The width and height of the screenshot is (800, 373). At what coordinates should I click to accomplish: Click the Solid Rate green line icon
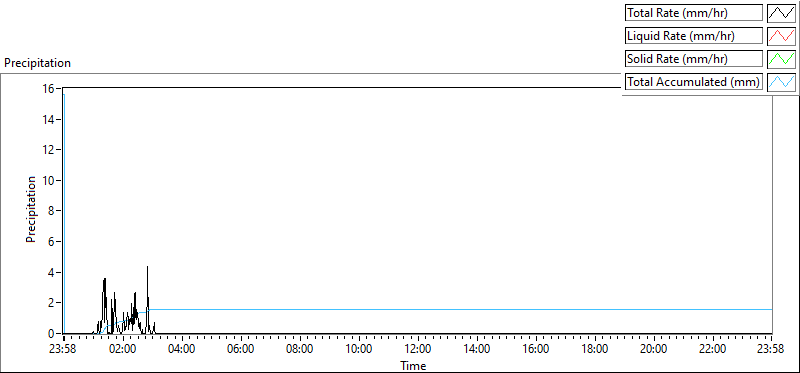781,59
